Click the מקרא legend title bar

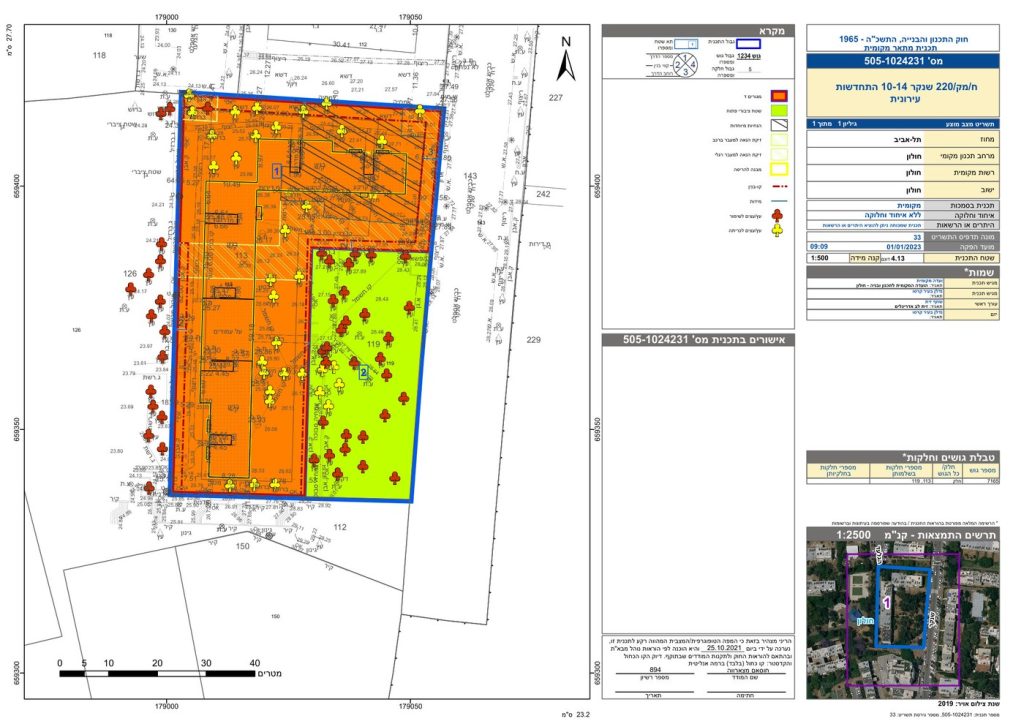[698, 31]
